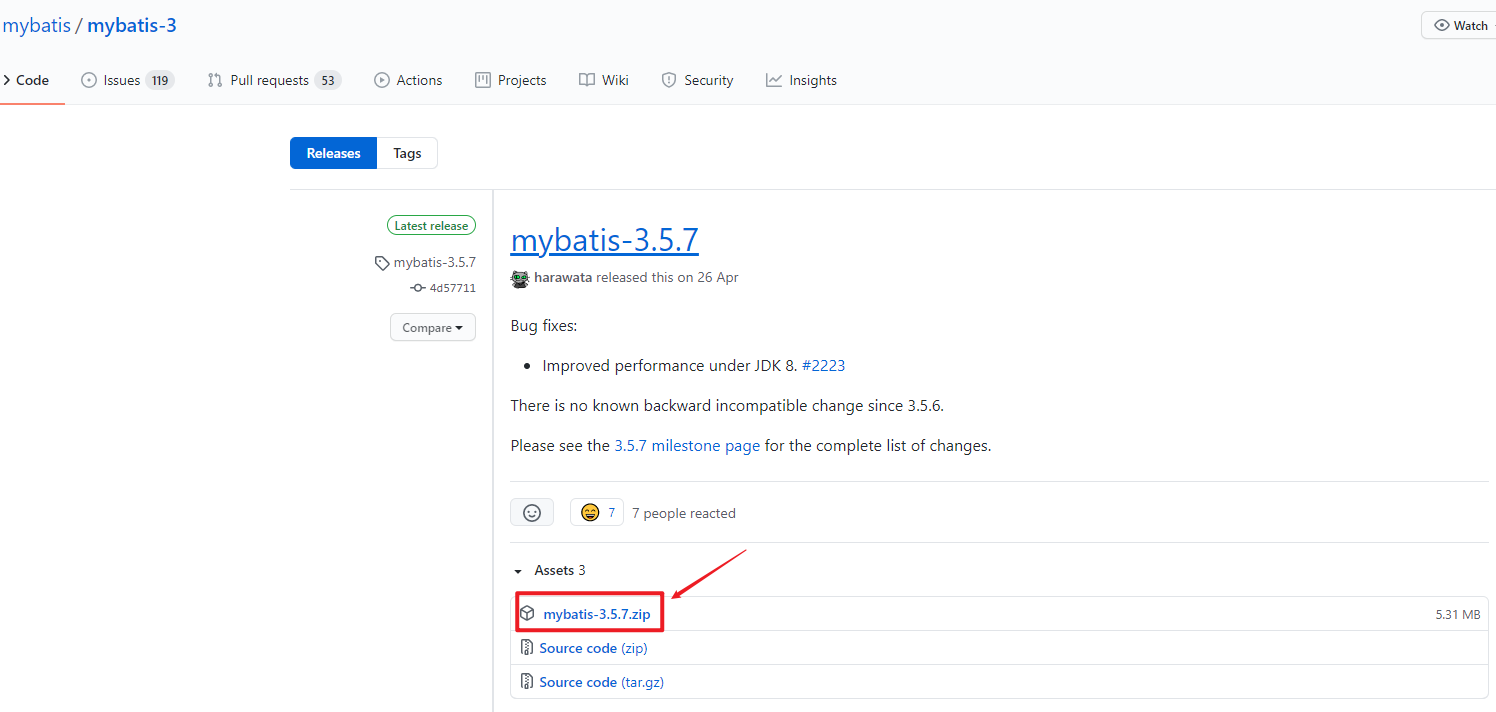
Task: Open the Issues tab
Action: (127, 80)
